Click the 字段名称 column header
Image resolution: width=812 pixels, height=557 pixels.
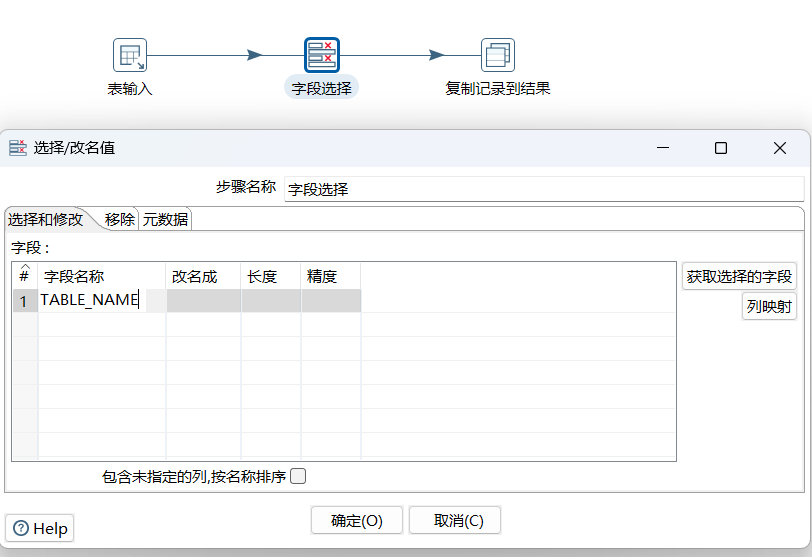click(102, 276)
